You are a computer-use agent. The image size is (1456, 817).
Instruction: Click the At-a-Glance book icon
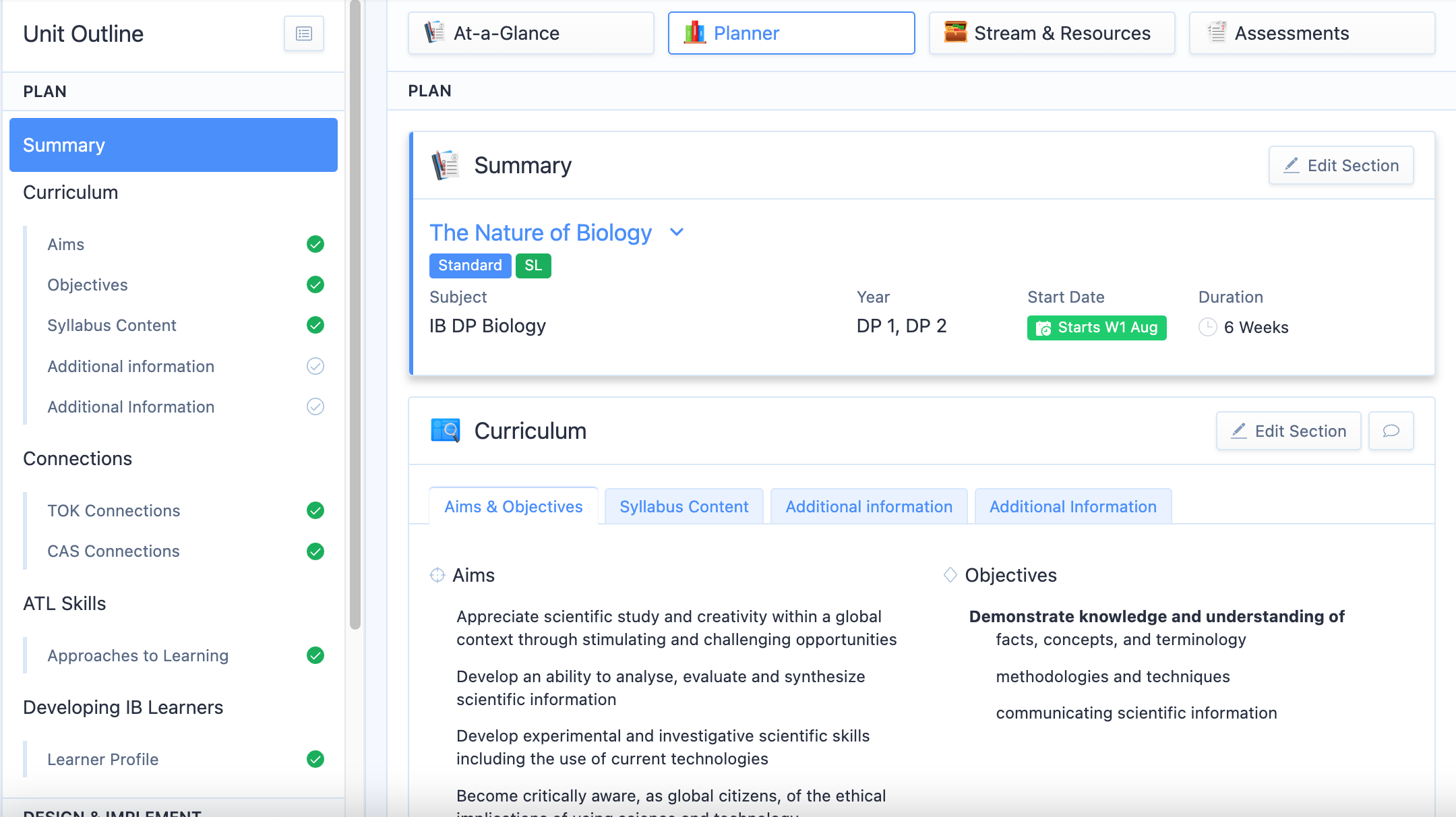pyautogui.click(x=433, y=32)
